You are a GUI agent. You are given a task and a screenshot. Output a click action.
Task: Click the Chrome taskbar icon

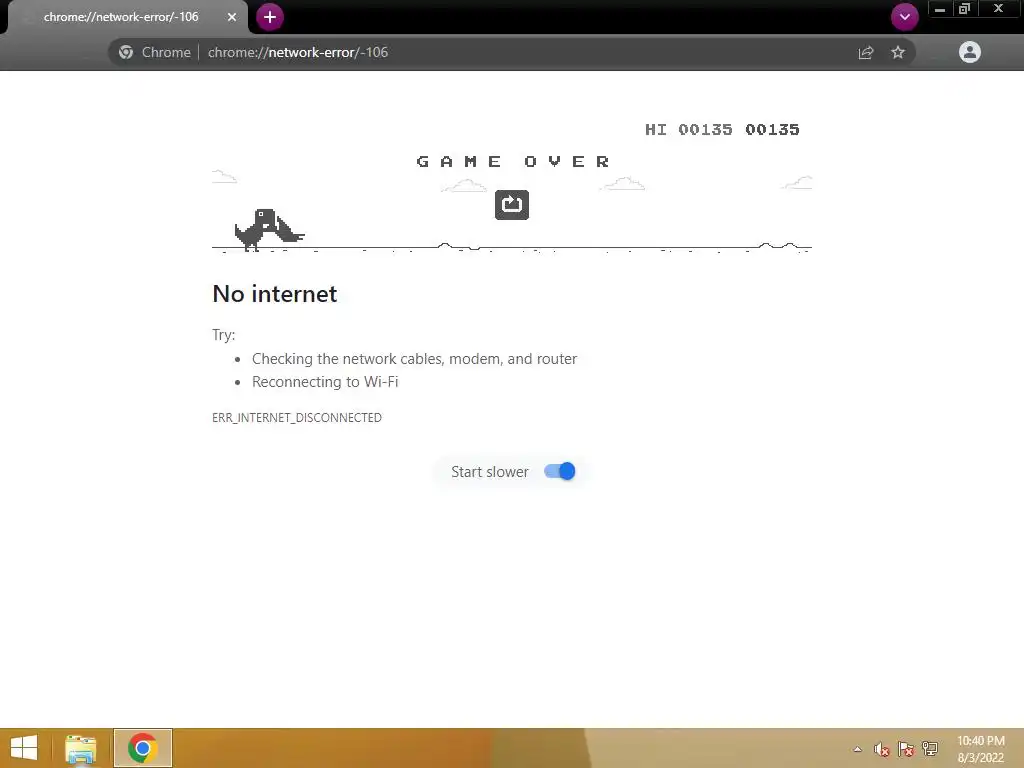142,748
